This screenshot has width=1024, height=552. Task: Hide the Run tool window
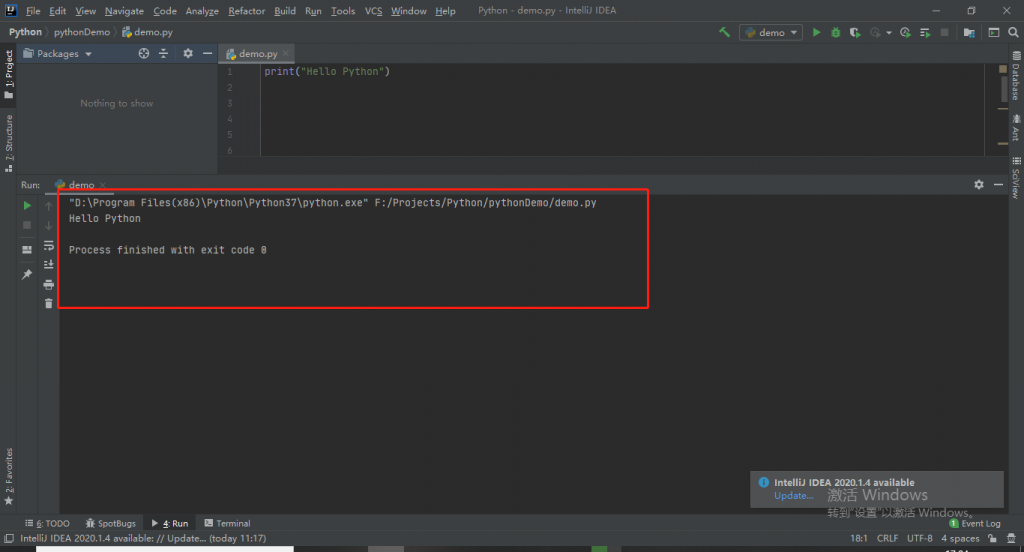998,185
